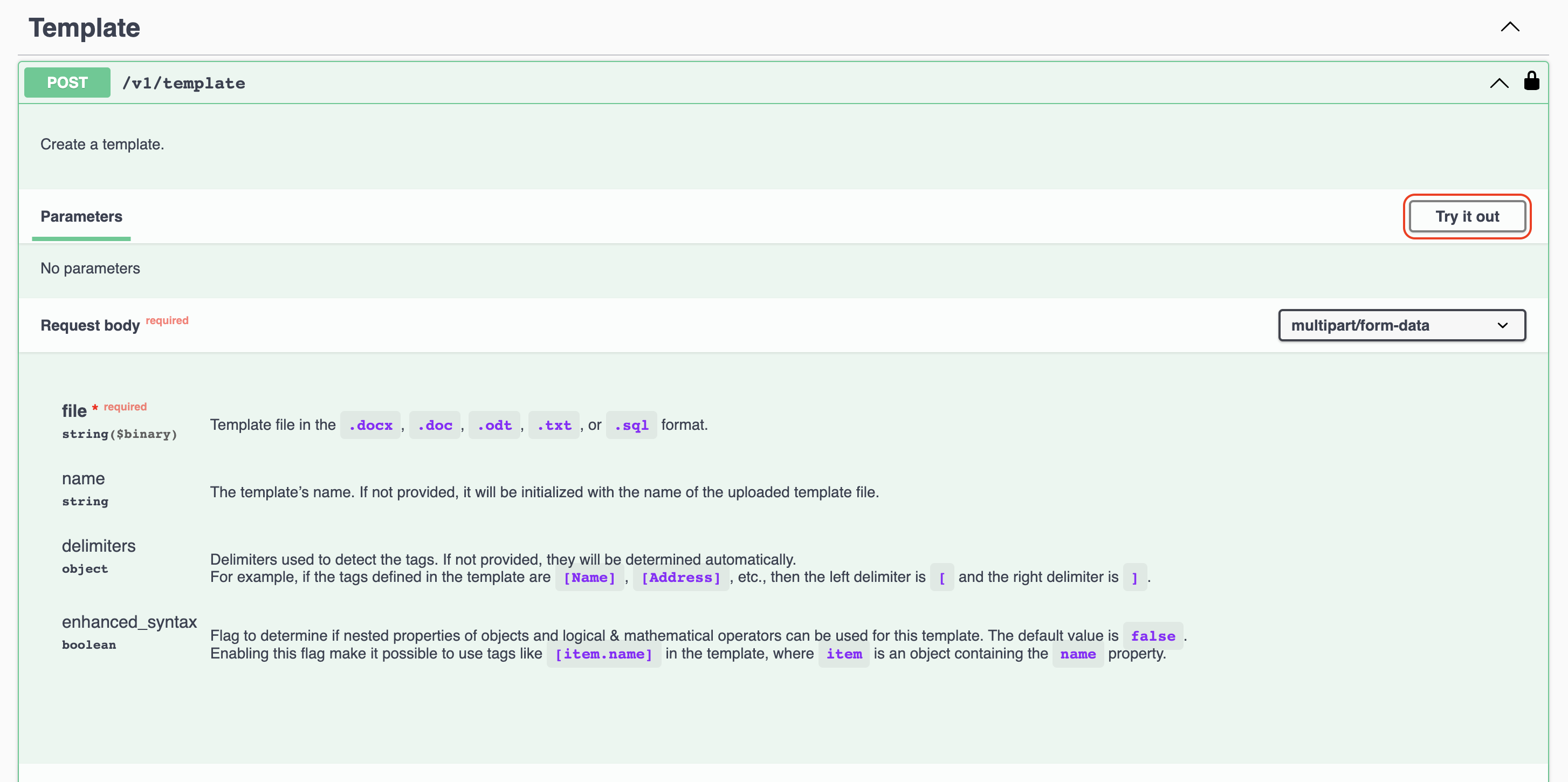Image resolution: width=1568 pixels, height=782 pixels.
Task: Click the /v1/template endpoint path
Action: point(184,84)
